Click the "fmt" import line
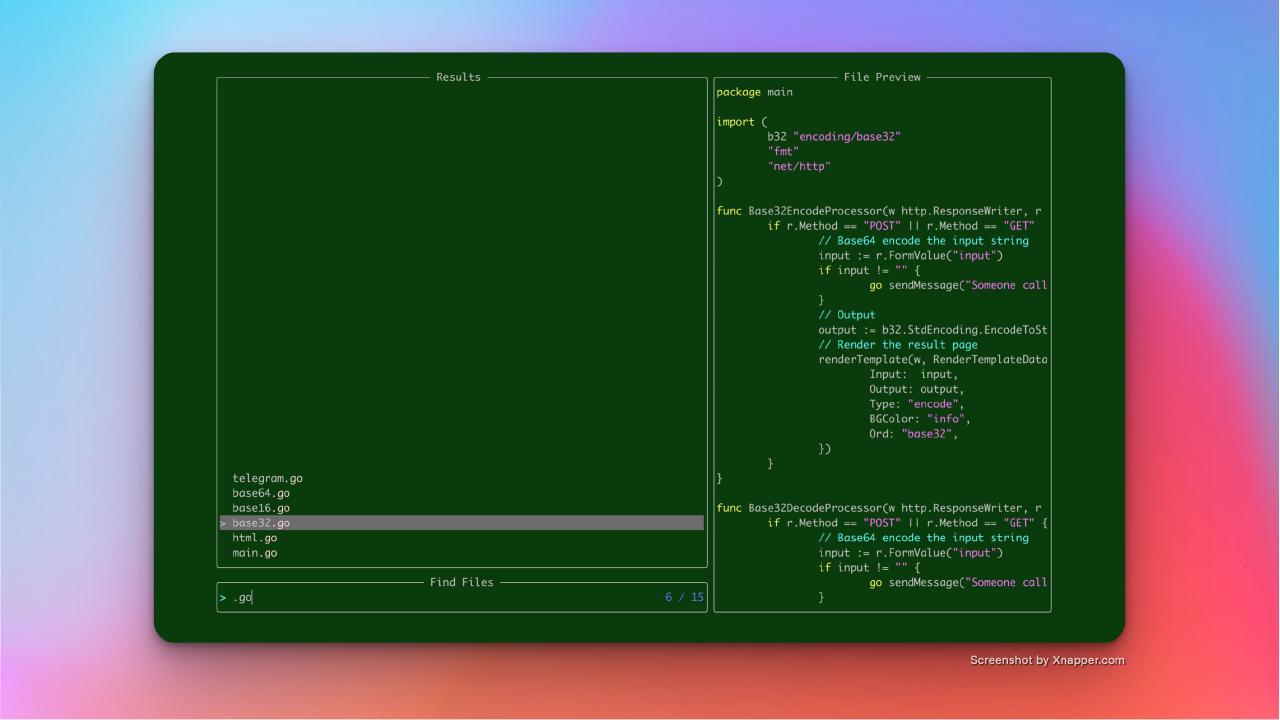1280x720 pixels. coord(783,151)
